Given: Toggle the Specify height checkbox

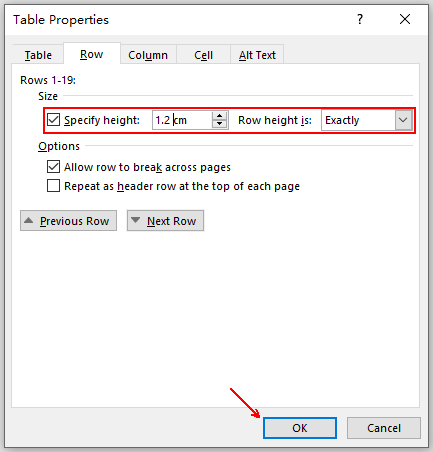Looking at the screenshot, I should (x=53, y=120).
